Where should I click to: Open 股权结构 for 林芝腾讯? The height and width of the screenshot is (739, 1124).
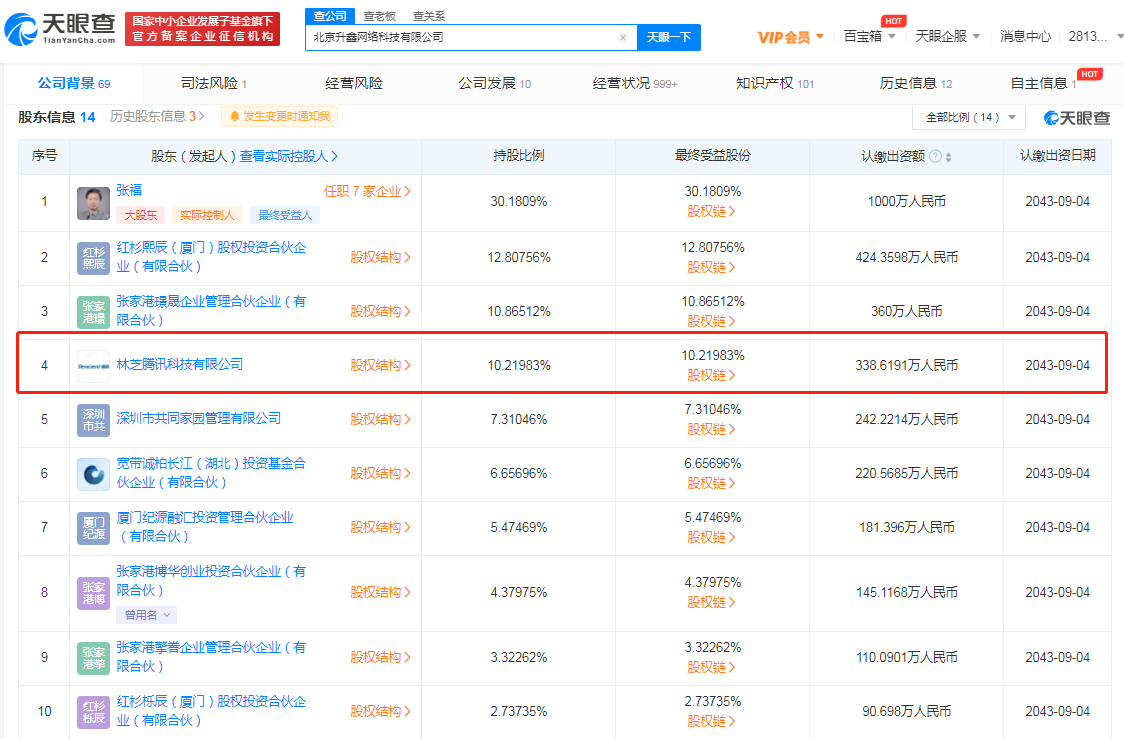[x=380, y=366]
